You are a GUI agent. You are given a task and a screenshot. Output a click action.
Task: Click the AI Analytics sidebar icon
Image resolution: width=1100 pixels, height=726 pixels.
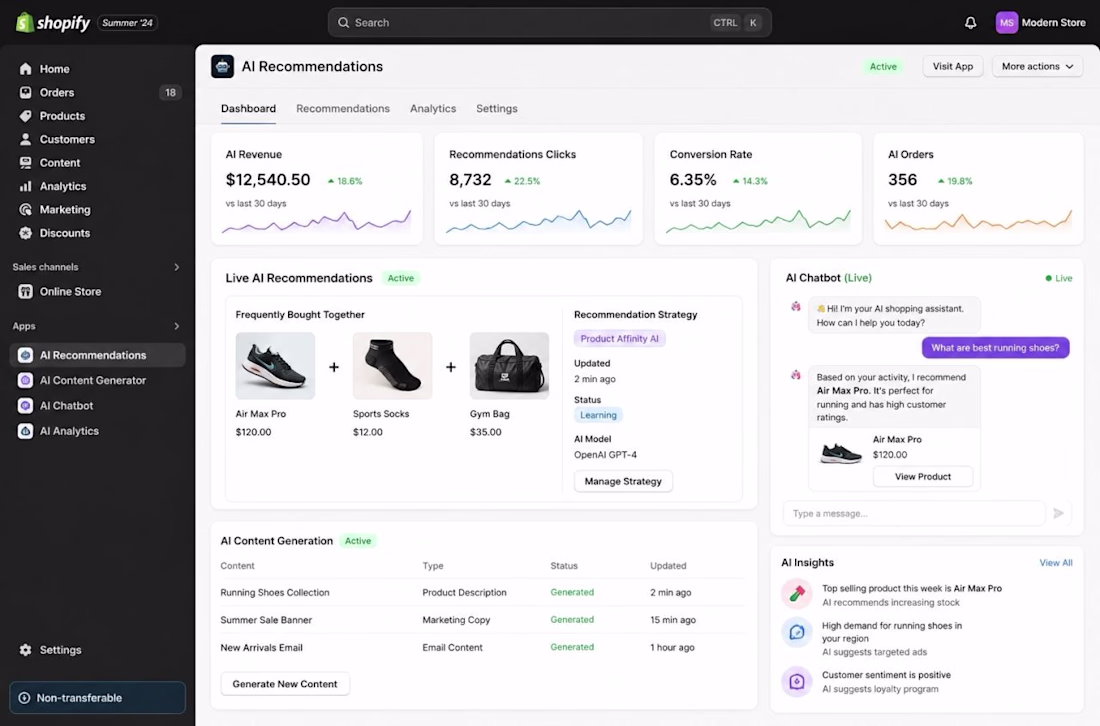click(x=25, y=431)
